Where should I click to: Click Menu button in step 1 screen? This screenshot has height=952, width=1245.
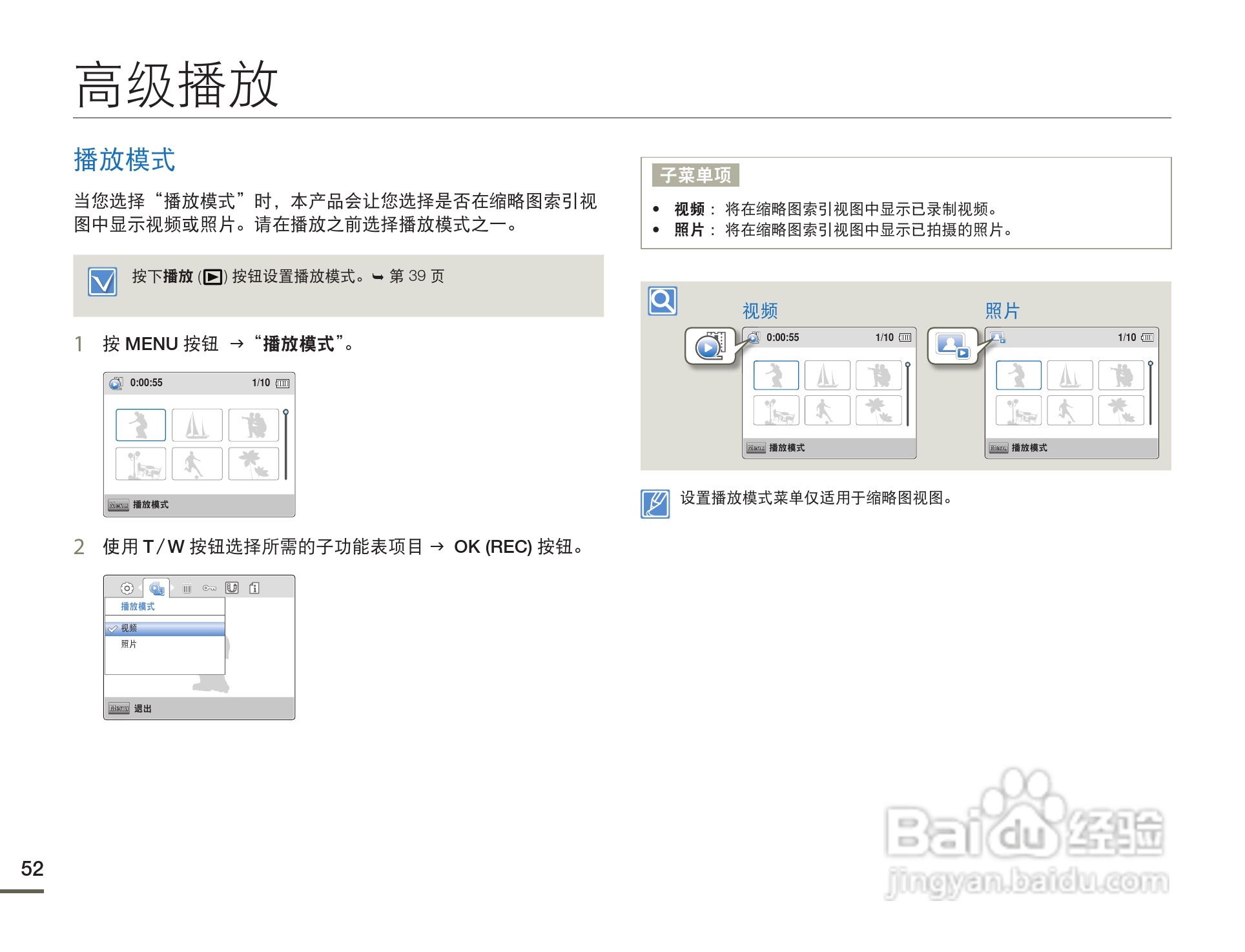119,505
